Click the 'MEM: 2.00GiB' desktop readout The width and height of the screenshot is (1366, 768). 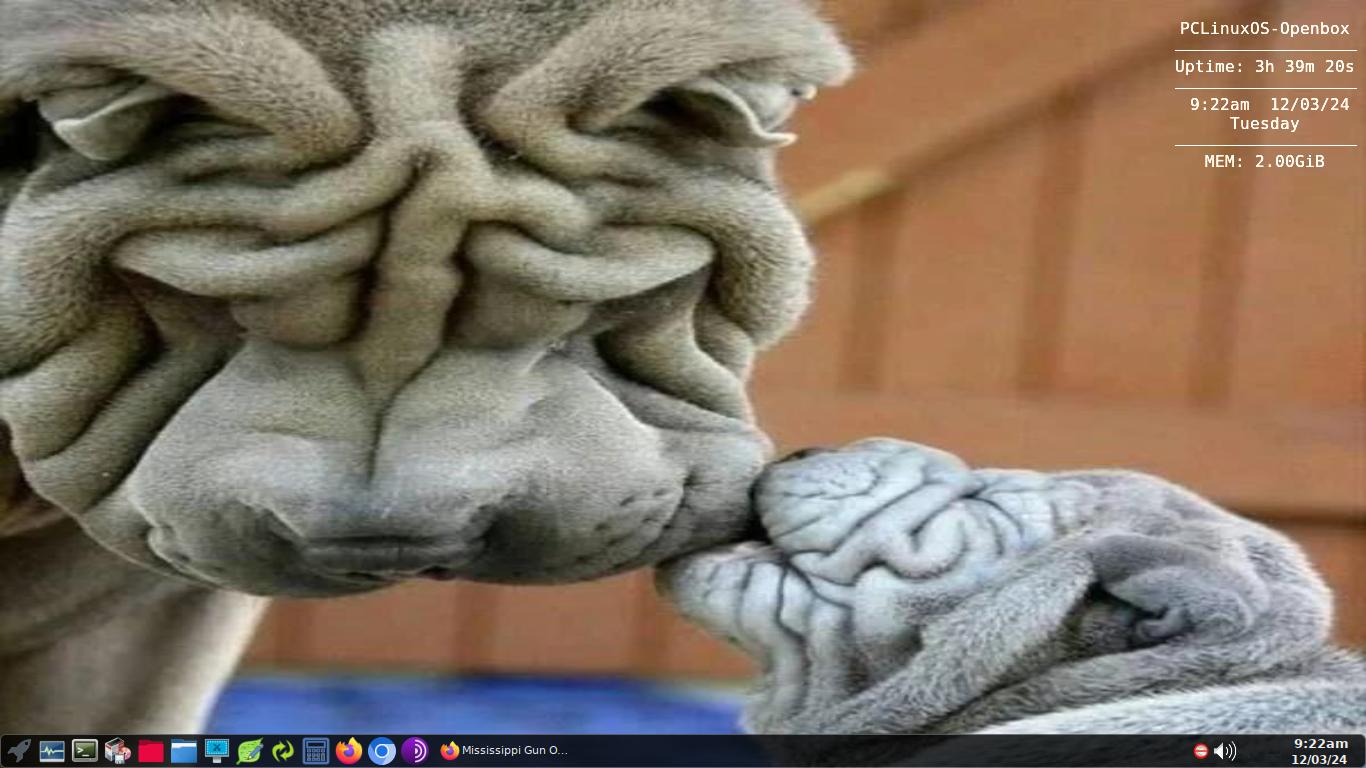point(1264,161)
